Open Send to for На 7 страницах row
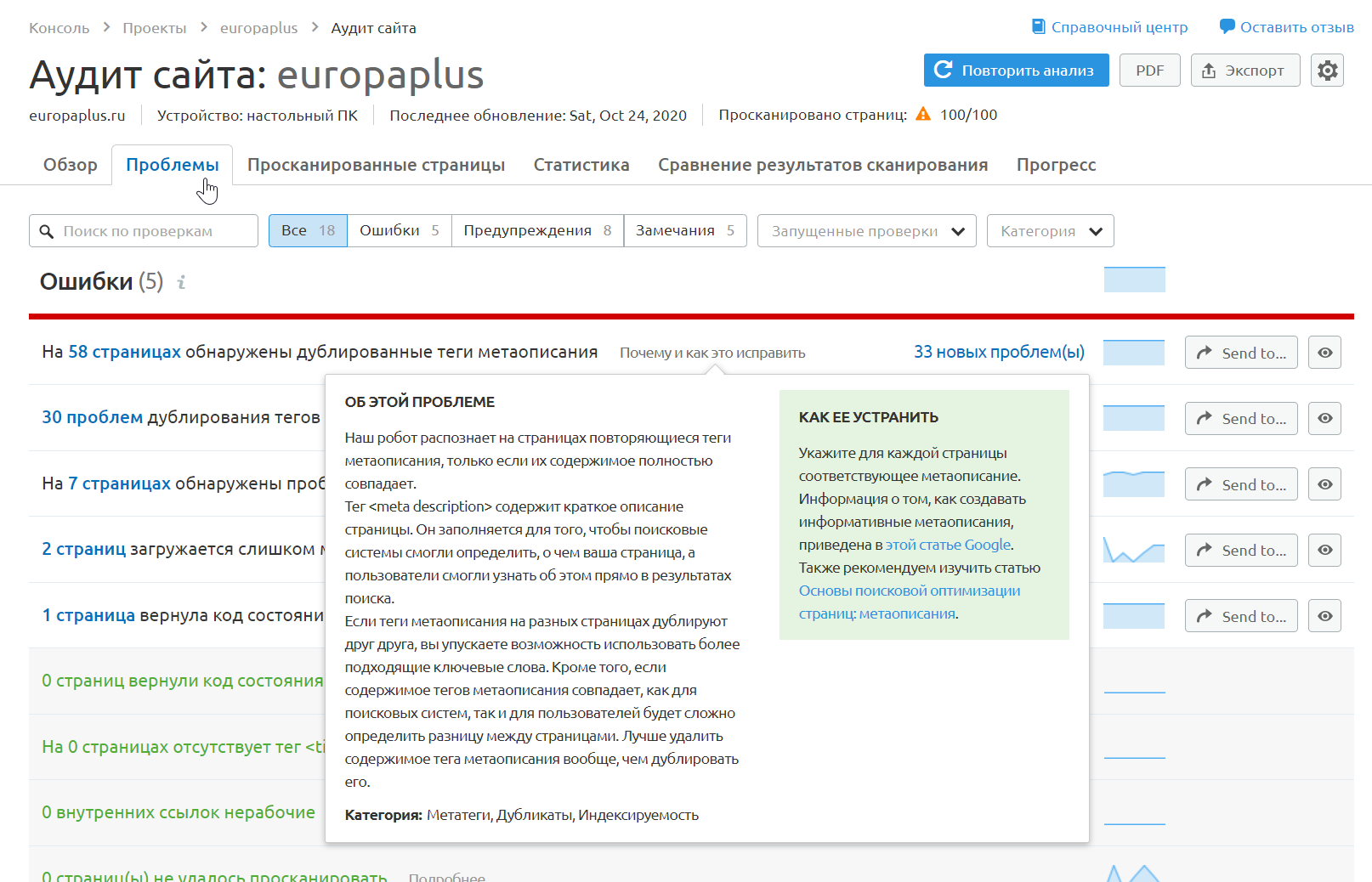This screenshot has height=882, width=1372. [x=1241, y=484]
